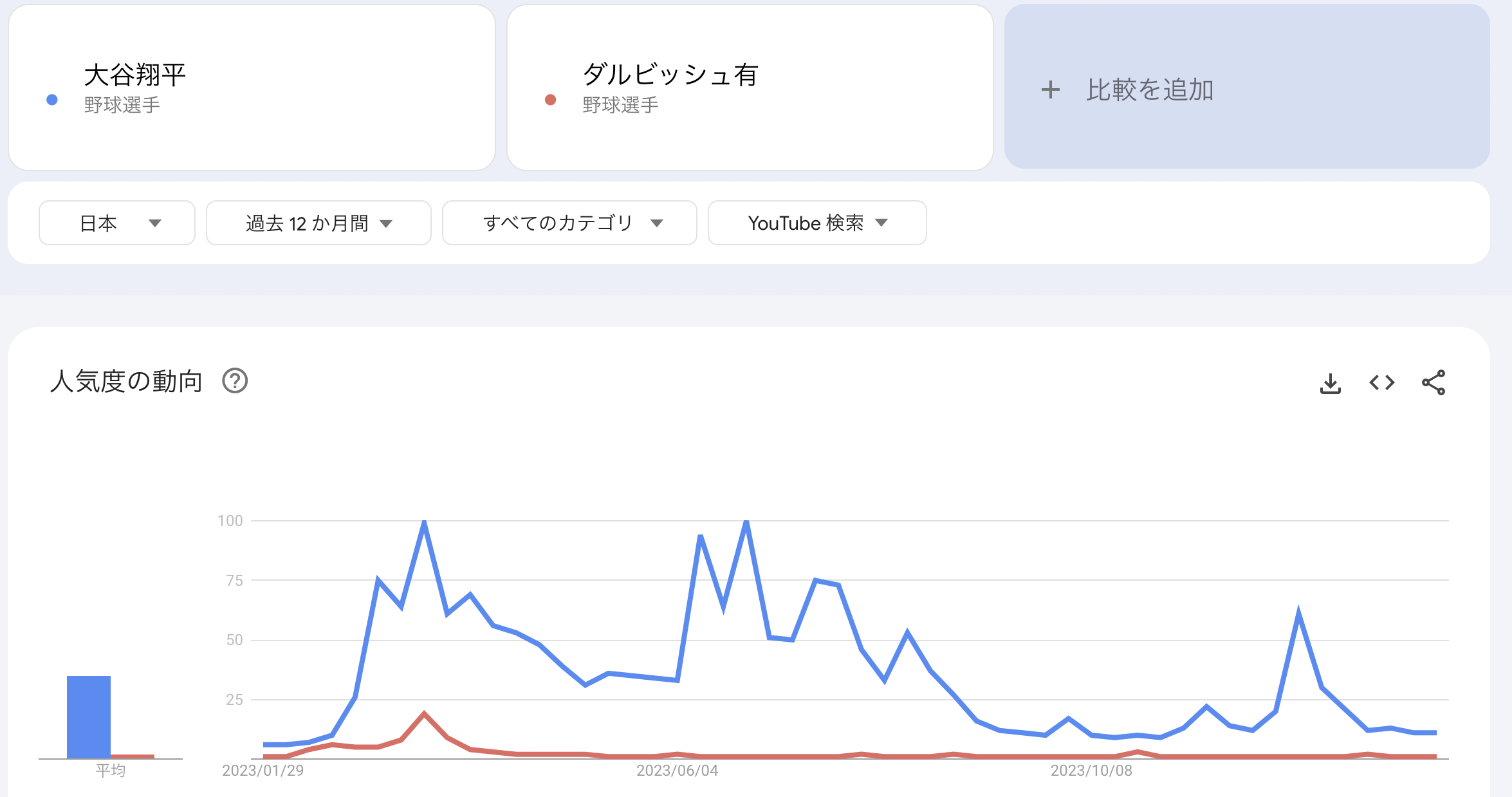The image size is (1512, 797).
Task: Click the 2023/06/04 date label on axis
Action: tap(677, 771)
